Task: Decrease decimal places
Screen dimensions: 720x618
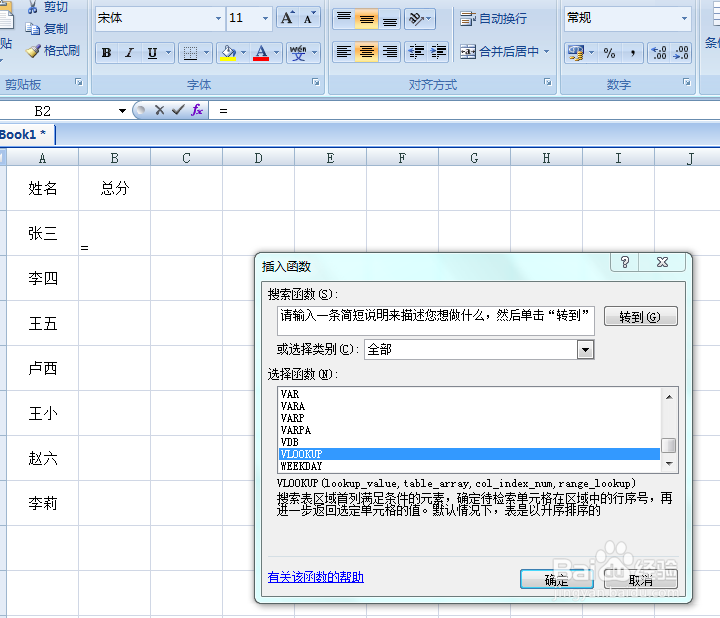Action: pyautogui.click(x=681, y=53)
